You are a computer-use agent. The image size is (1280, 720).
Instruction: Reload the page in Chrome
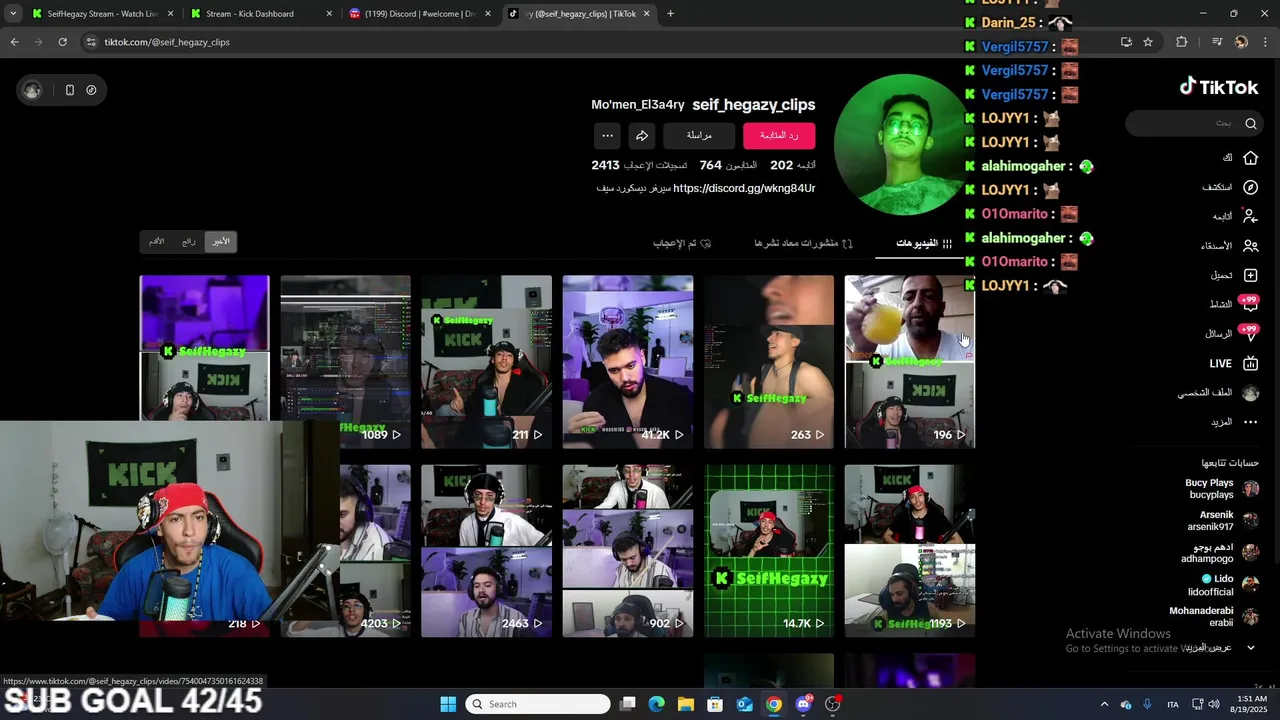(62, 42)
